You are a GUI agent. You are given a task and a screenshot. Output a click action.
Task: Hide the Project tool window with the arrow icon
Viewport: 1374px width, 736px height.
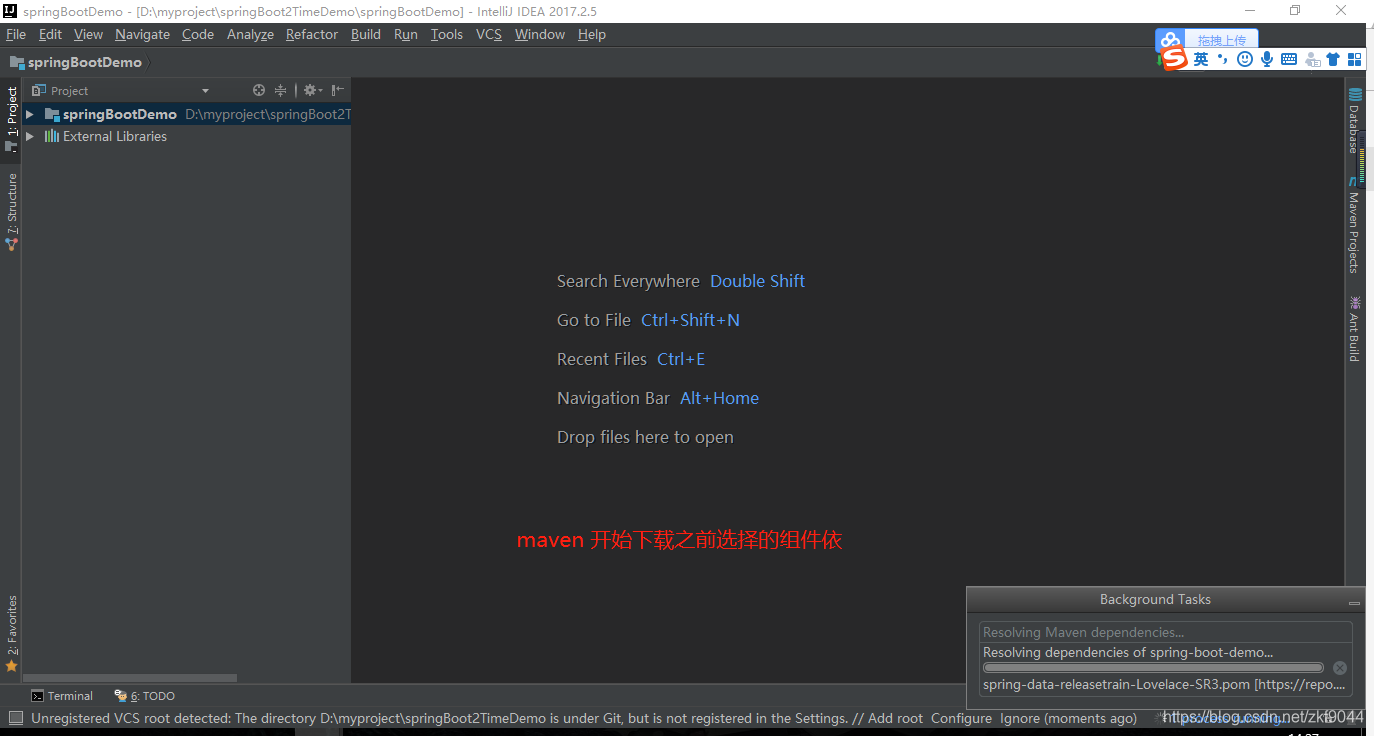(x=338, y=90)
